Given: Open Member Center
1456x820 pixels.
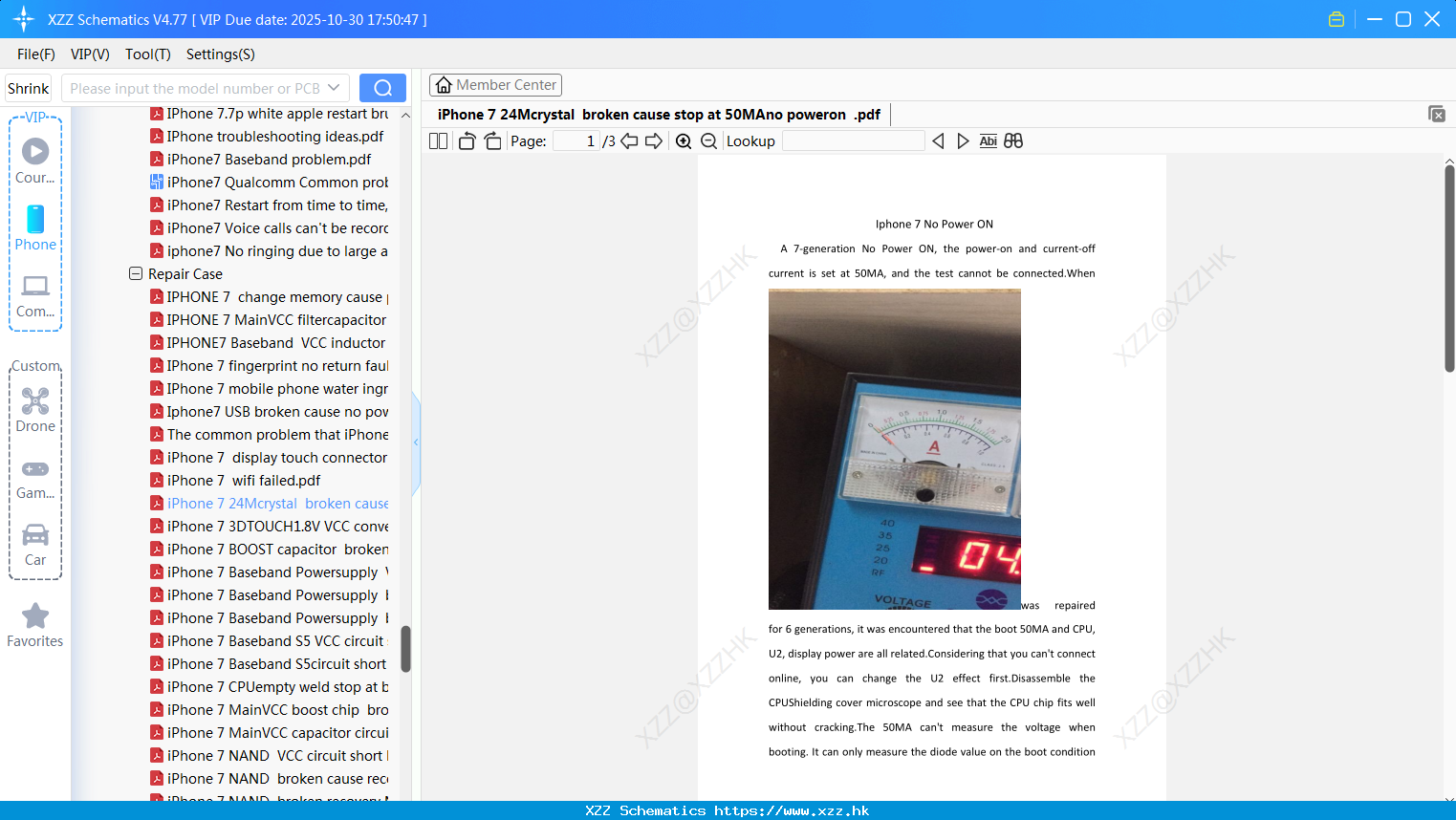Looking at the screenshot, I should (495, 85).
